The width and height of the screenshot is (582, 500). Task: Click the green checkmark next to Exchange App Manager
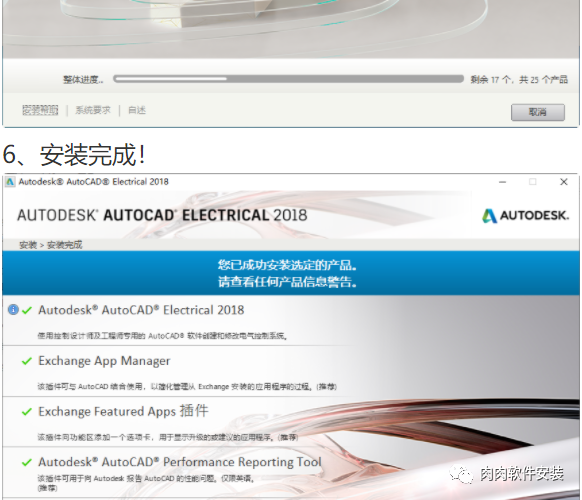tap(27, 361)
